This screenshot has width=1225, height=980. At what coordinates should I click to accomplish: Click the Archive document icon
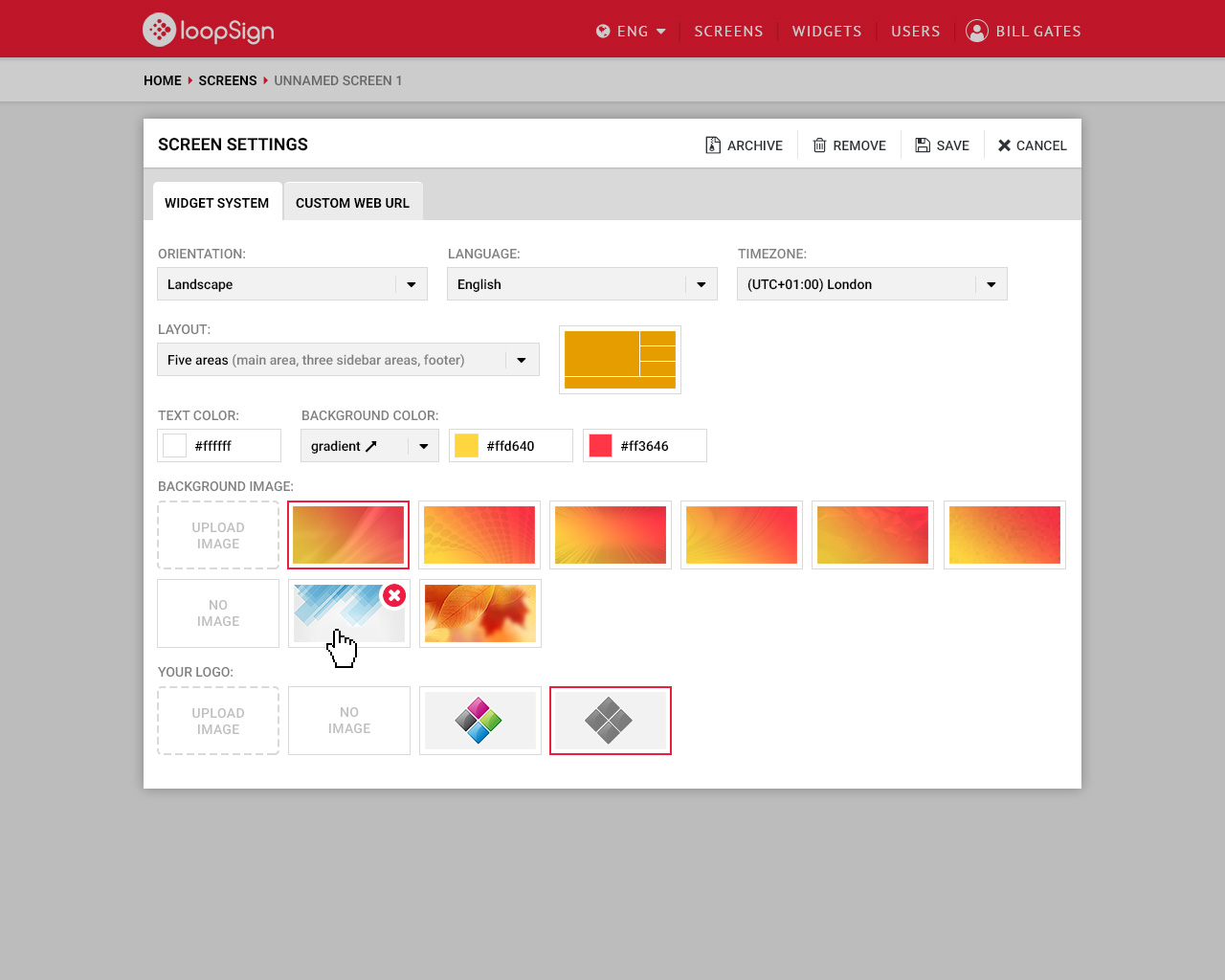coord(713,145)
